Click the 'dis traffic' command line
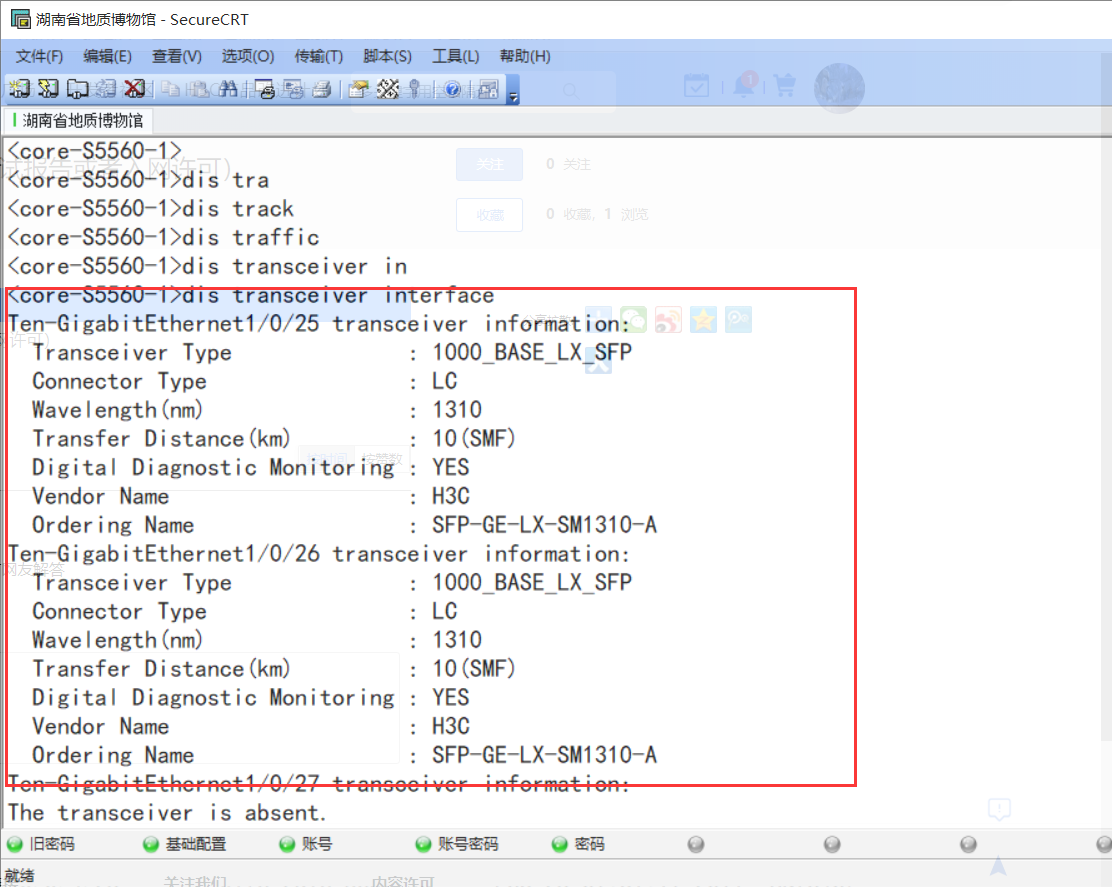The image size is (1112, 887). (163, 238)
